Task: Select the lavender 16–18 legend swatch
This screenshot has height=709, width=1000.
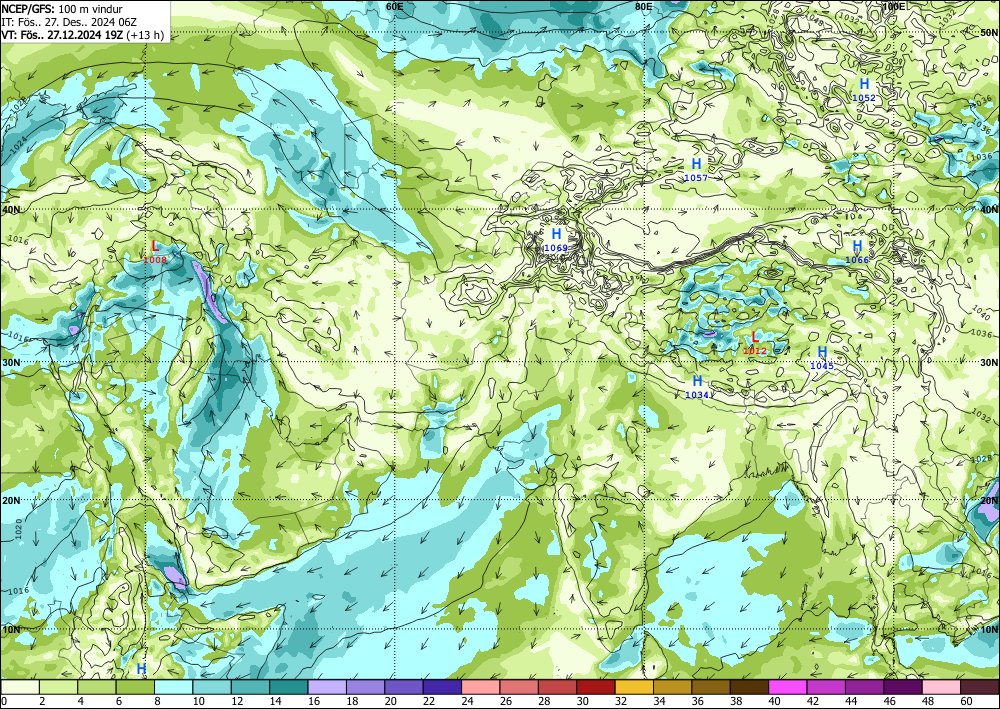Action: [327, 687]
